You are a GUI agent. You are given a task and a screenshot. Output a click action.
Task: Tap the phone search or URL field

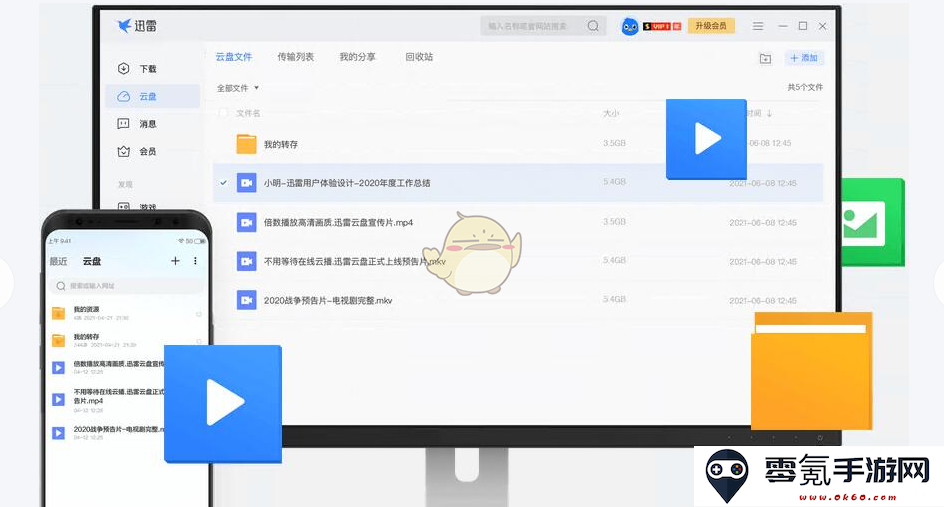pyautogui.click(x=126, y=286)
